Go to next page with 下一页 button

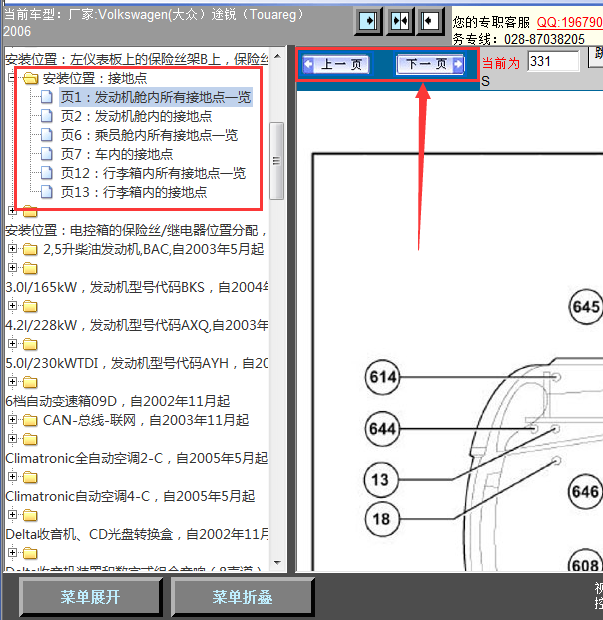[x=430, y=64]
